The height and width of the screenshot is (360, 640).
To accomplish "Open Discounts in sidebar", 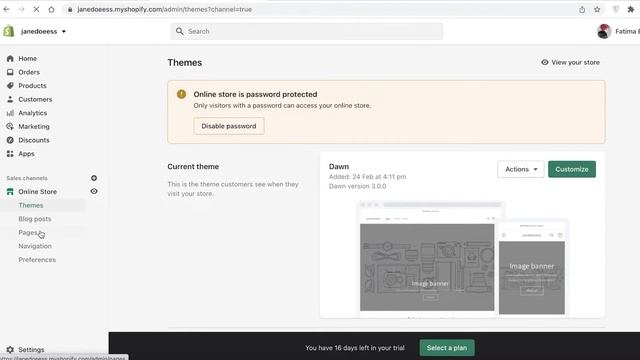I will [34, 140].
